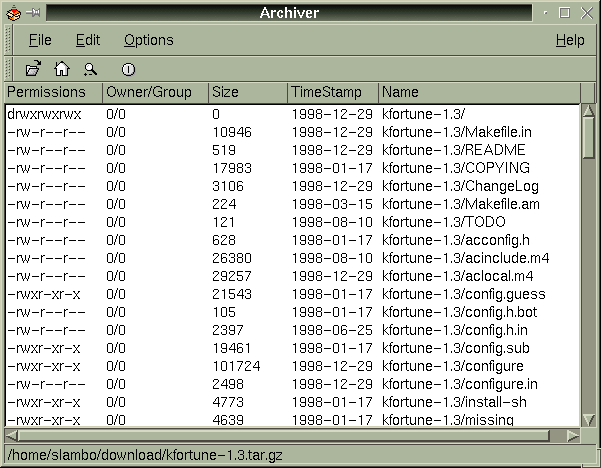
Task: Maximize the Archiver window
Action: click(565, 12)
